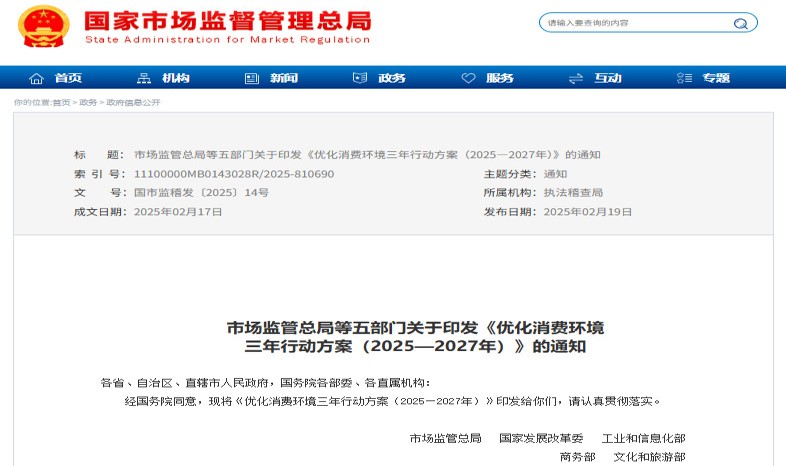Click the document number 国市监稽发〔2025〕14号
Viewport: 786px width, 466px height.
(x=201, y=193)
